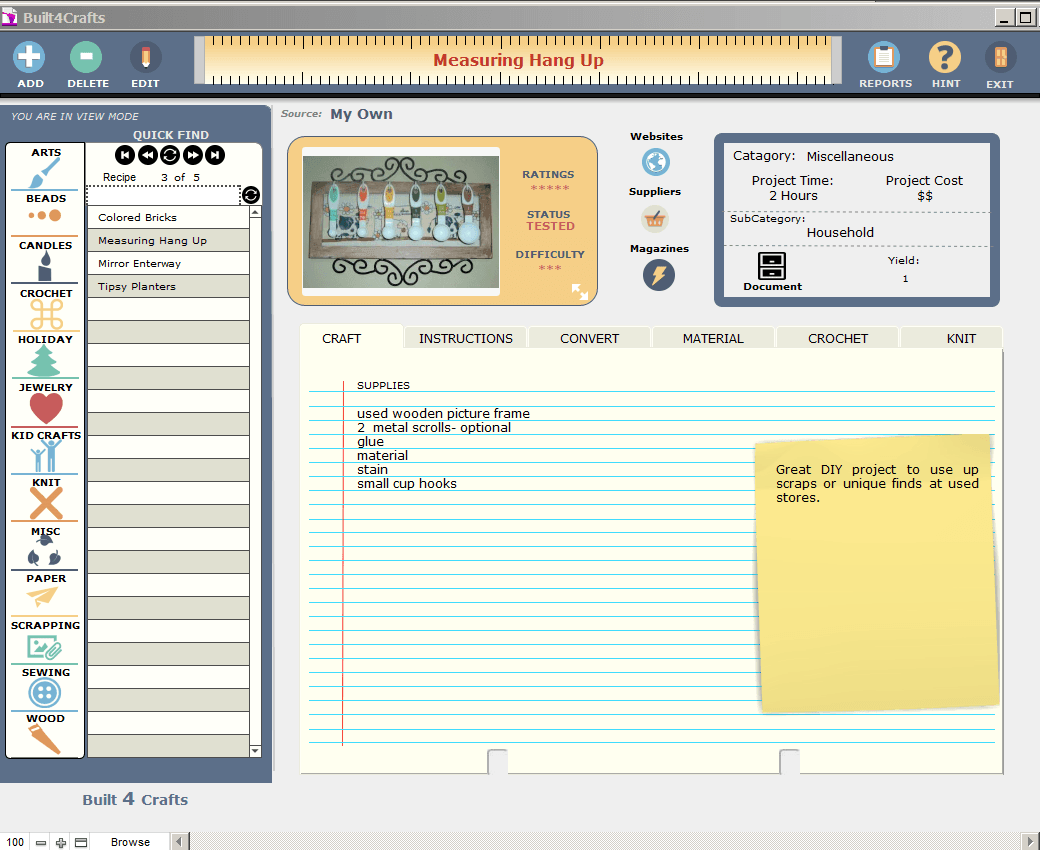Screen dimensions: 1040x850
Task: Open the Browse mode dropdown in status bar
Action: click(x=130, y=842)
